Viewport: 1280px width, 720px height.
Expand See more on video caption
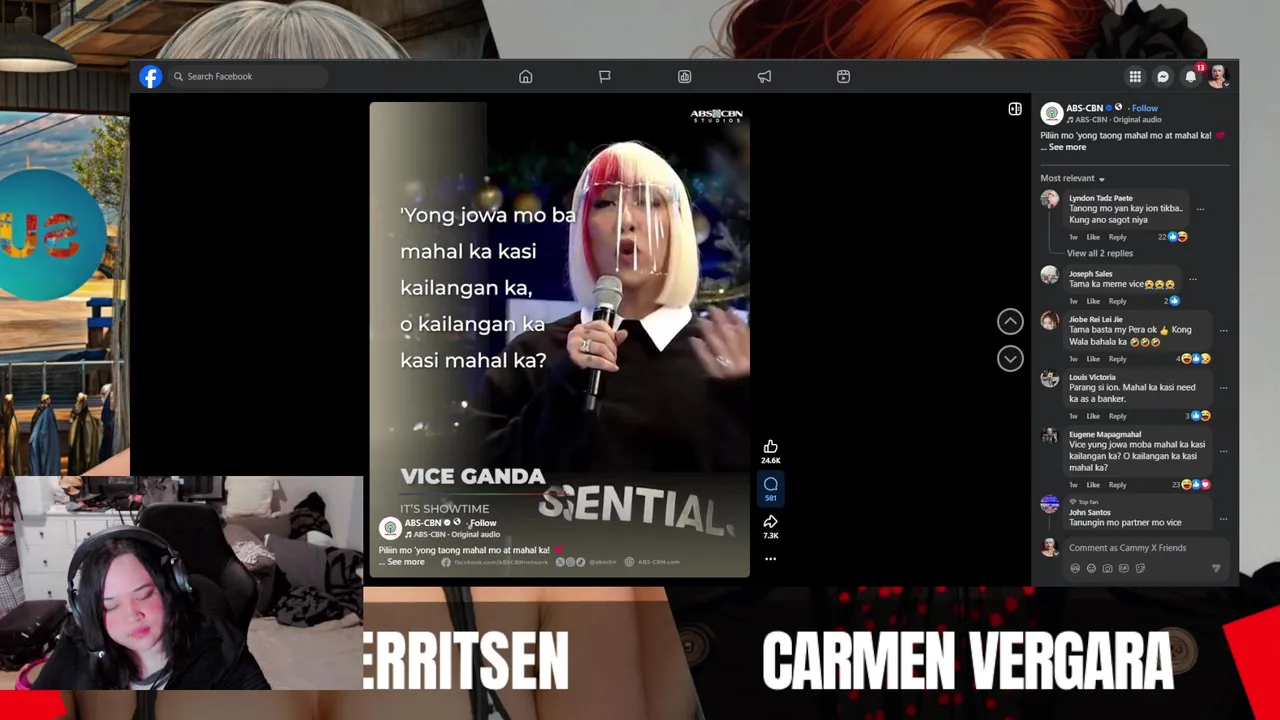pyautogui.click(x=406, y=562)
